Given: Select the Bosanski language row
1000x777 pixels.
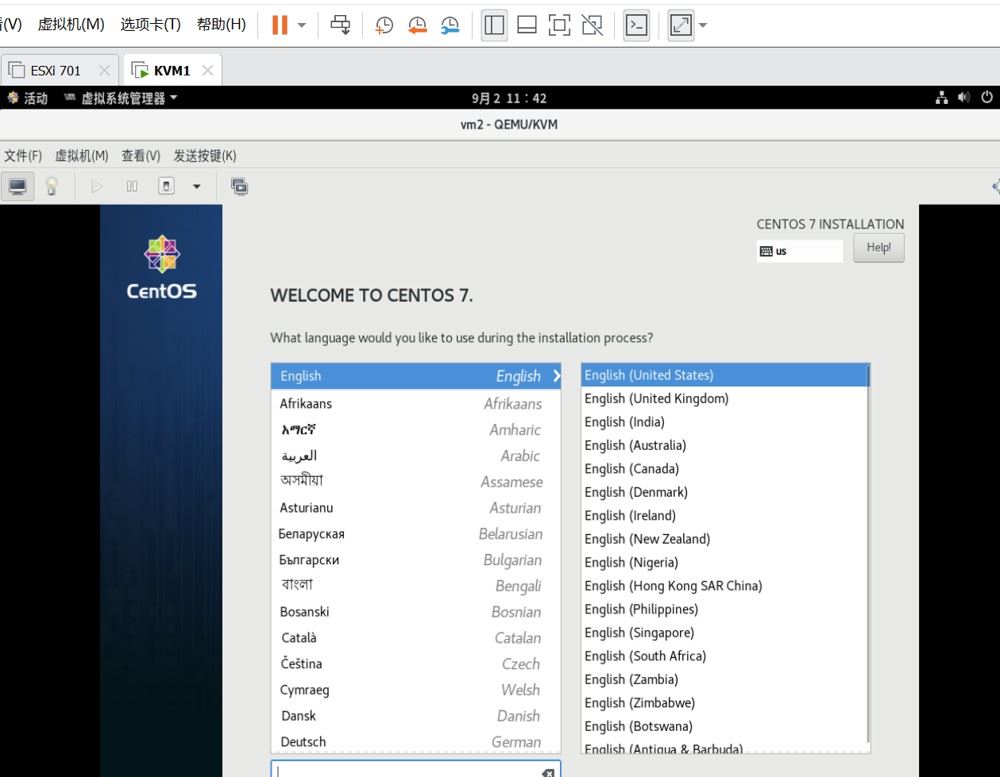Looking at the screenshot, I should coord(416,612).
